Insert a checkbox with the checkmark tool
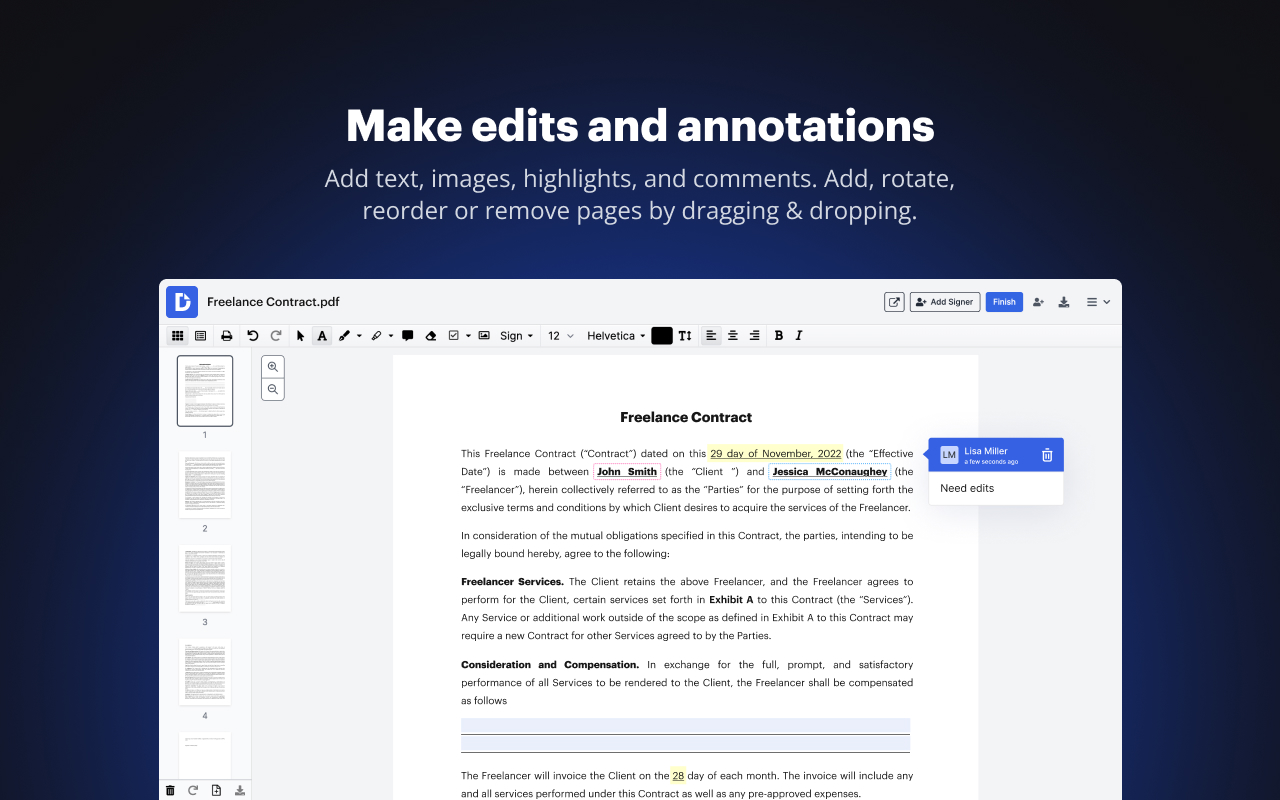The image size is (1280, 800). click(454, 336)
